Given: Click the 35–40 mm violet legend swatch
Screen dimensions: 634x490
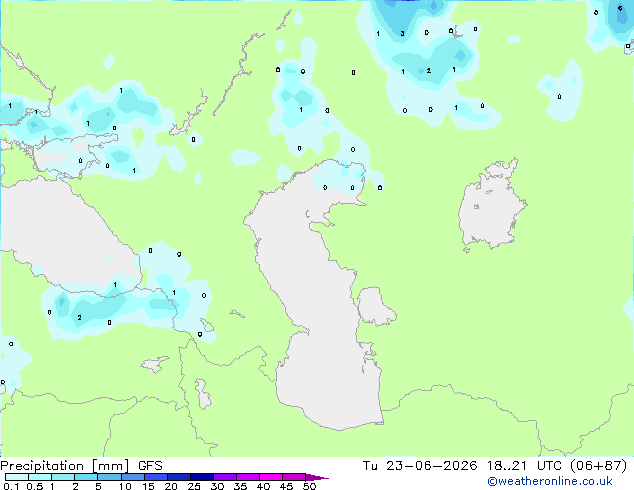Looking at the screenshot, I should pyautogui.click(x=248, y=477).
